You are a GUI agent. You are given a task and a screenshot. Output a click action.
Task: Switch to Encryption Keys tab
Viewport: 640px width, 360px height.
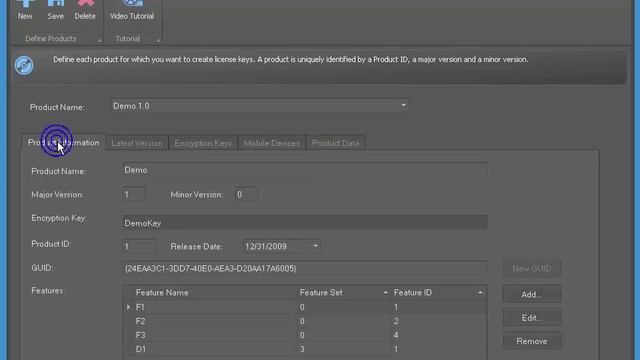[203, 143]
